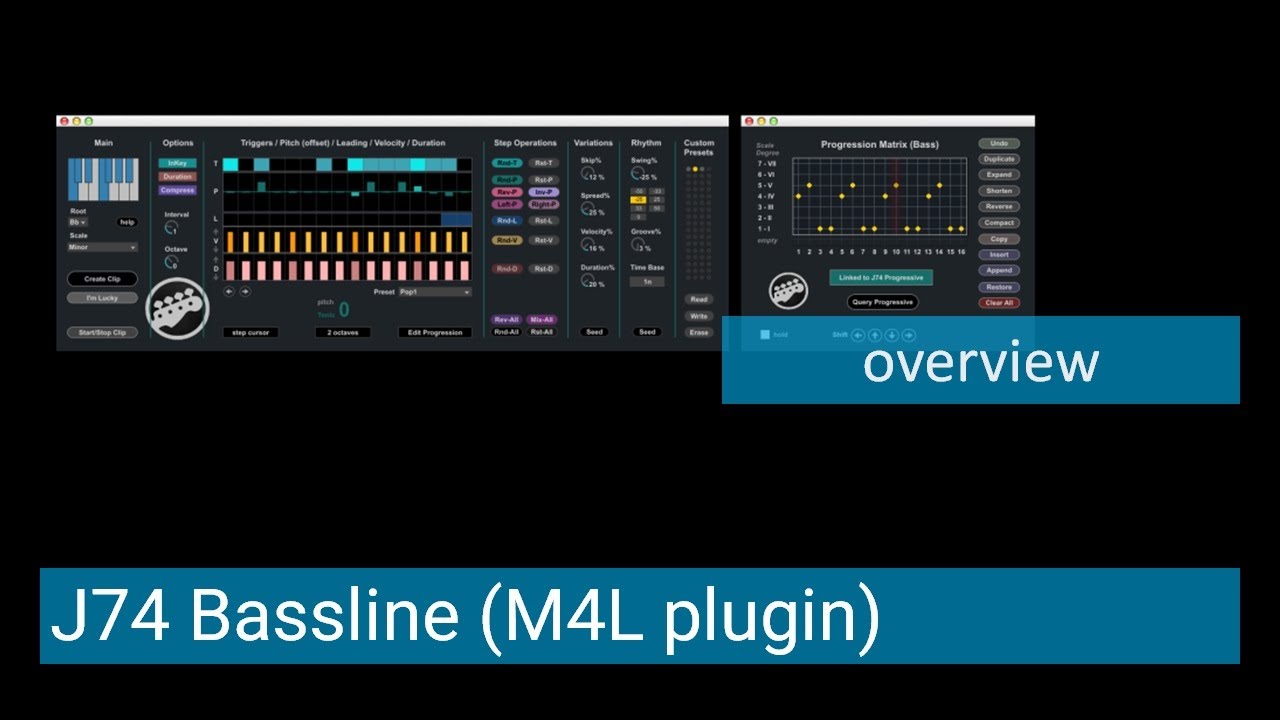Click the bass headstock logo in main window

(178, 309)
